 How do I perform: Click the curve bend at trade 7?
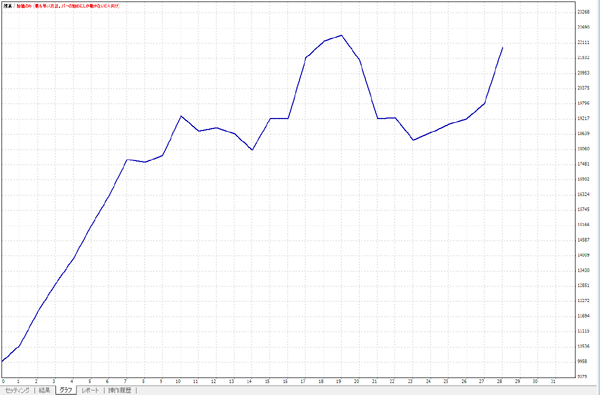click(x=127, y=160)
